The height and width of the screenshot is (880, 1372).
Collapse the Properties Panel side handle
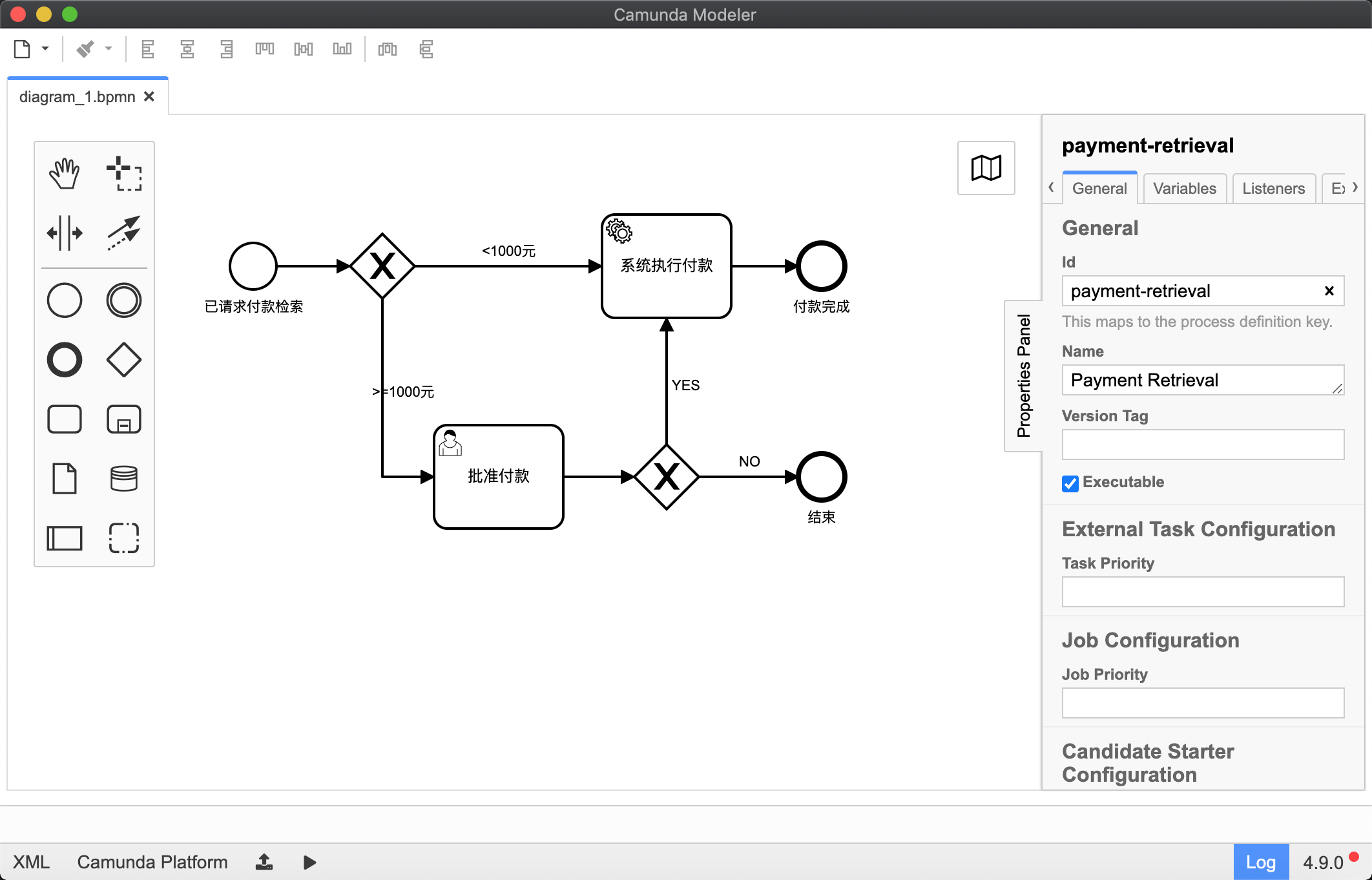tap(1024, 376)
